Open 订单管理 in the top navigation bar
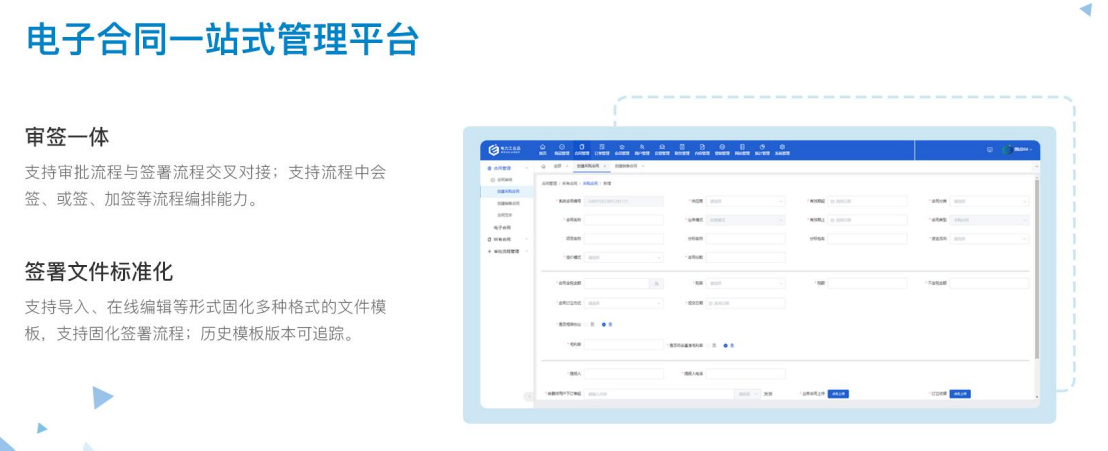 tap(601, 149)
